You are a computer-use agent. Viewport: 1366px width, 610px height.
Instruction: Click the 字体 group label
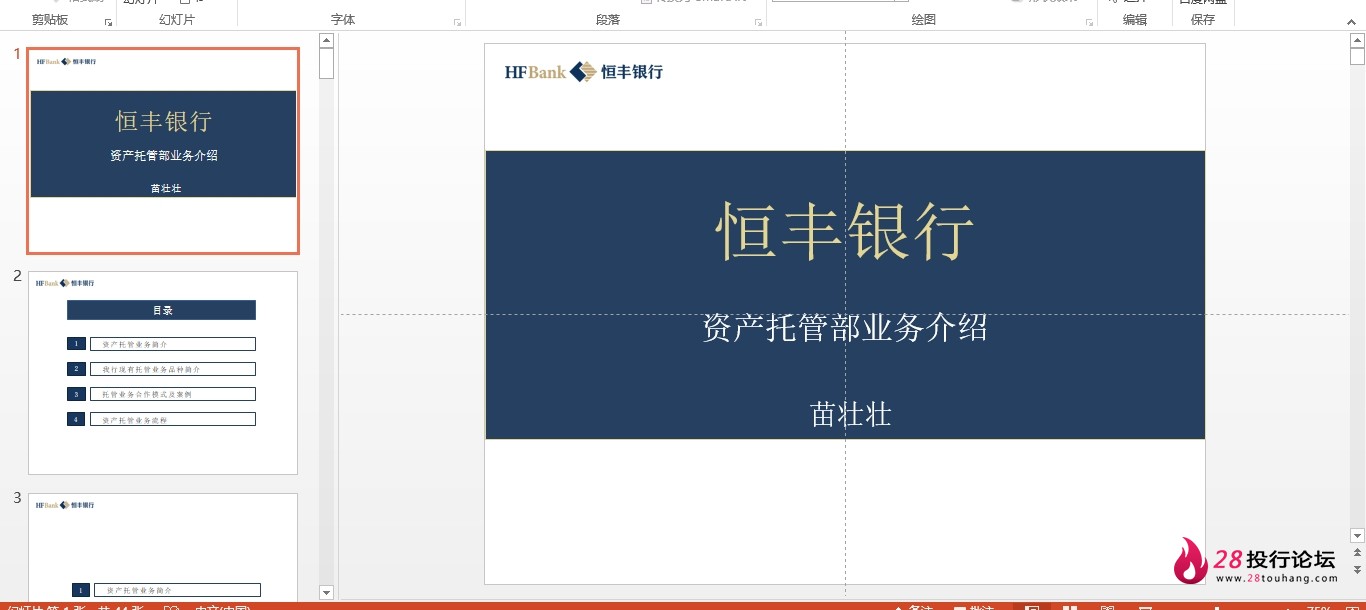click(x=343, y=20)
